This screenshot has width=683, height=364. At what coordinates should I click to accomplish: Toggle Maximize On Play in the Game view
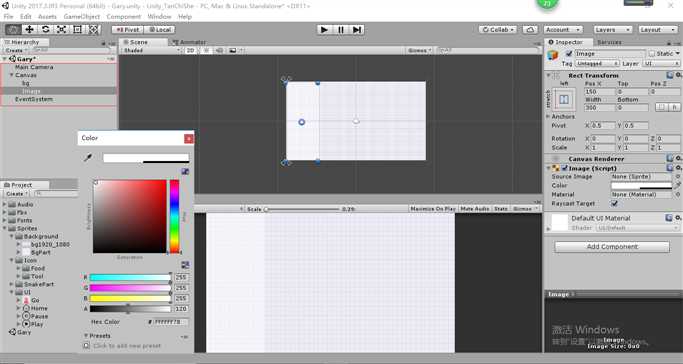coord(433,209)
